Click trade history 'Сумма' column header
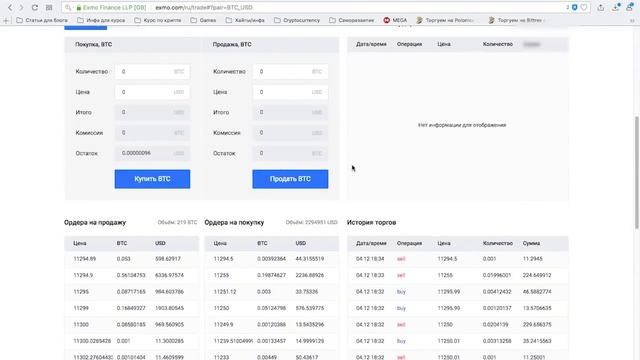The height and width of the screenshot is (360, 640). click(x=531, y=243)
